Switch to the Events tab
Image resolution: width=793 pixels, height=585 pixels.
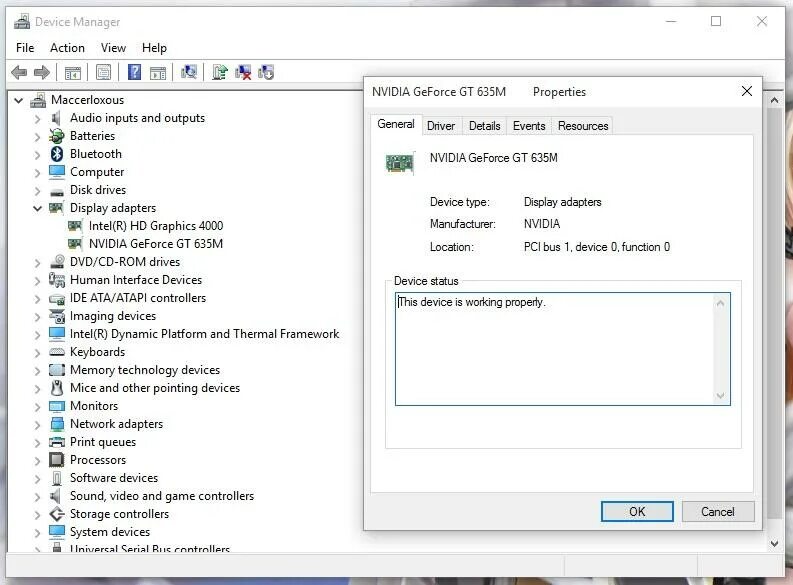pyautogui.click(x=529, y=126)
